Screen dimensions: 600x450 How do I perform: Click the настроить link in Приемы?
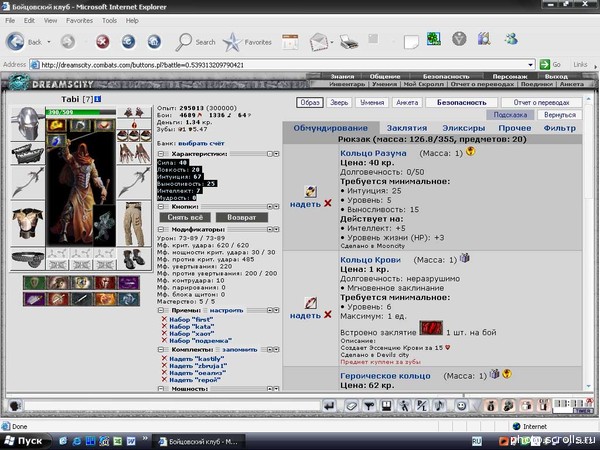[226, 310]
